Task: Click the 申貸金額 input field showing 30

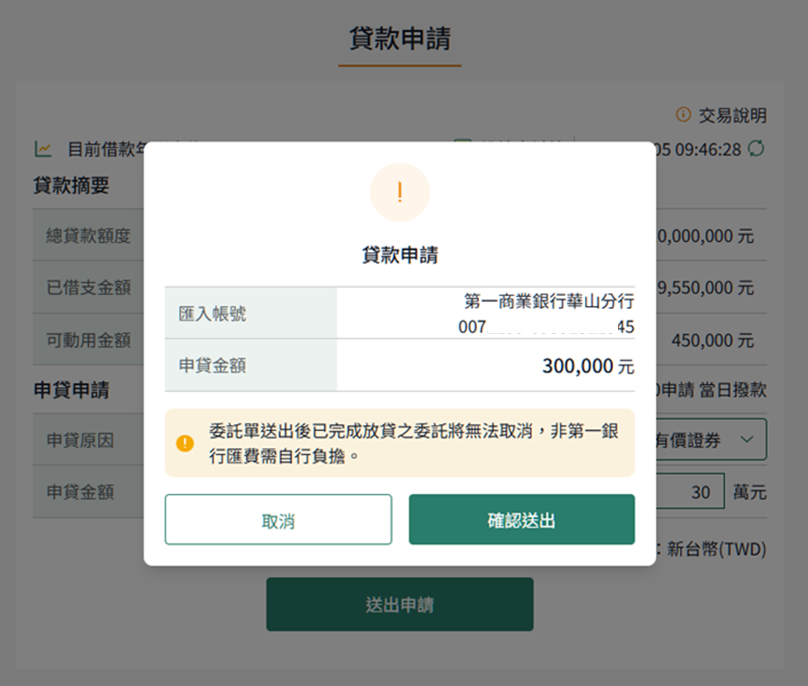Action: pyautogui.click(x=690, y=492)
